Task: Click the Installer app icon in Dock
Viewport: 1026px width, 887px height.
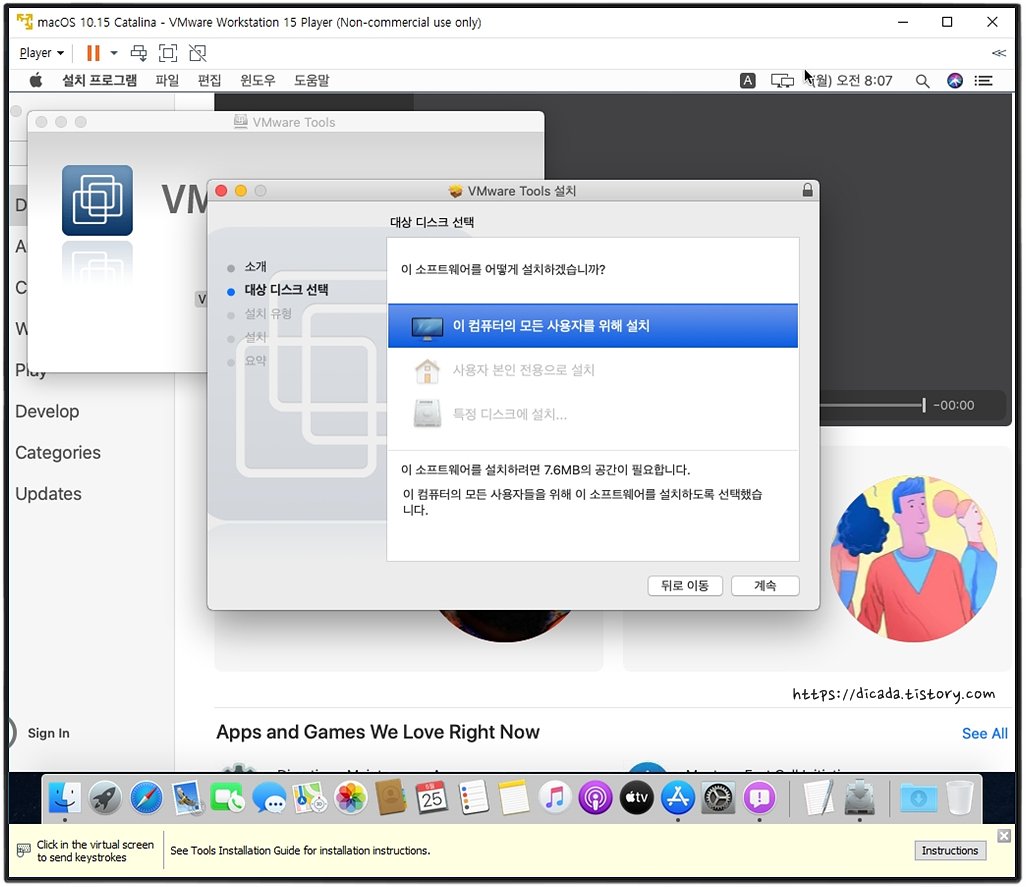Action: [860, 798]
